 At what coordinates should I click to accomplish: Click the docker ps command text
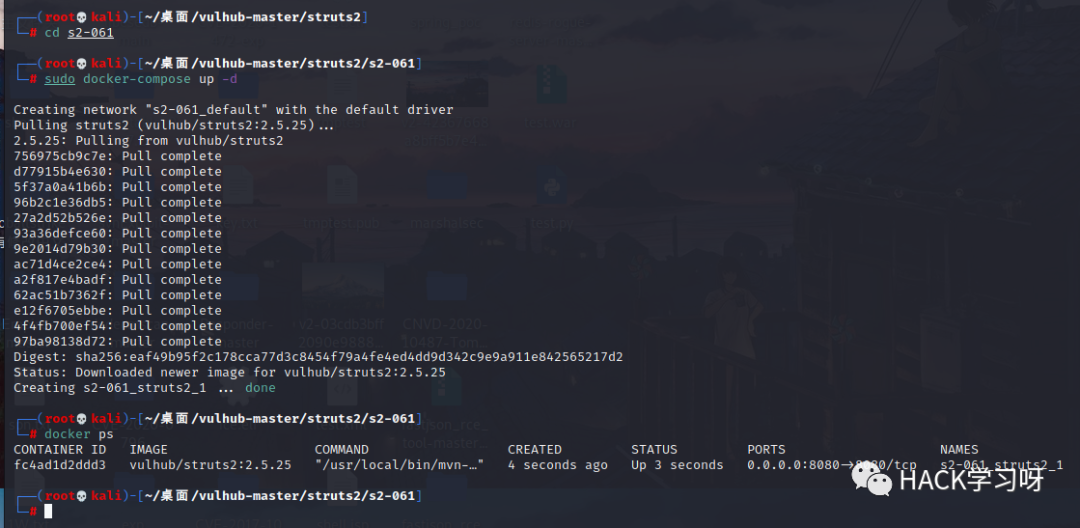tap(79, 434)
